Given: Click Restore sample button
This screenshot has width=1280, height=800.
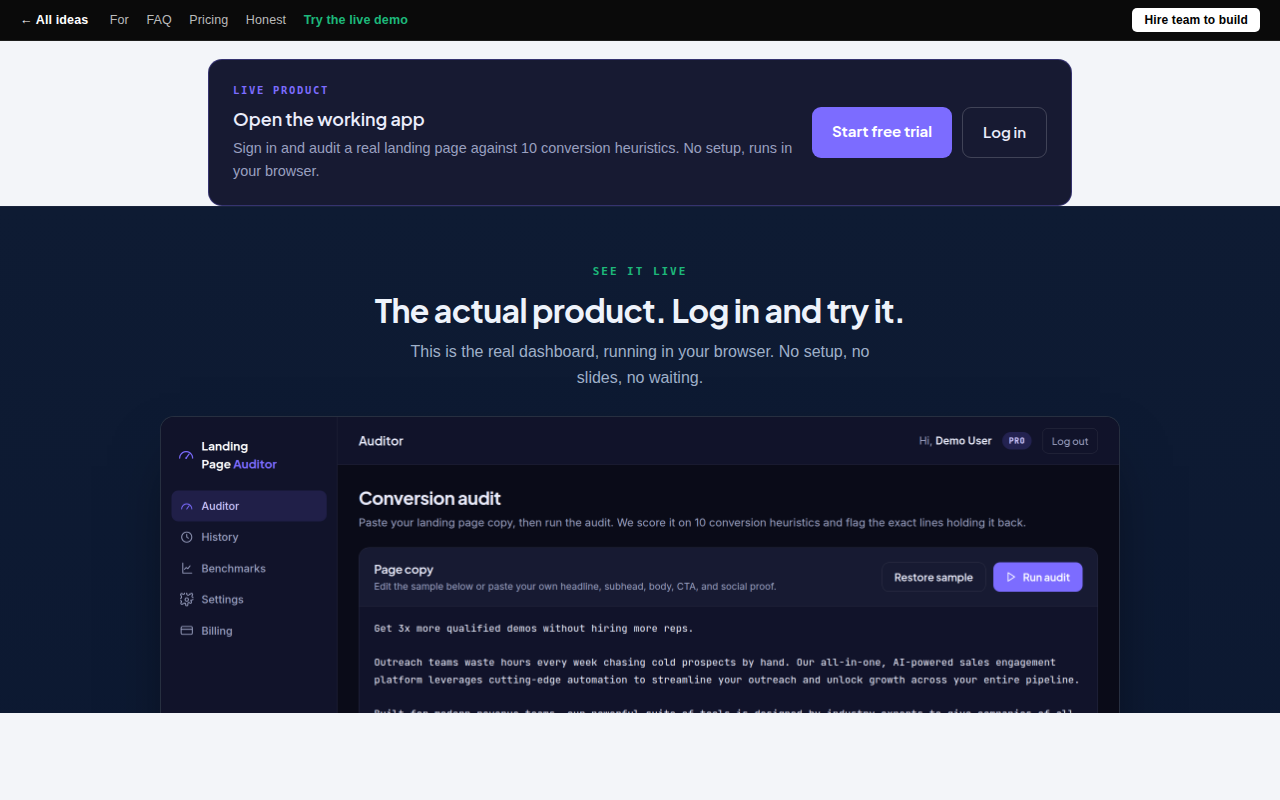Looking at the screenshot, I should [x=933, y=577].
